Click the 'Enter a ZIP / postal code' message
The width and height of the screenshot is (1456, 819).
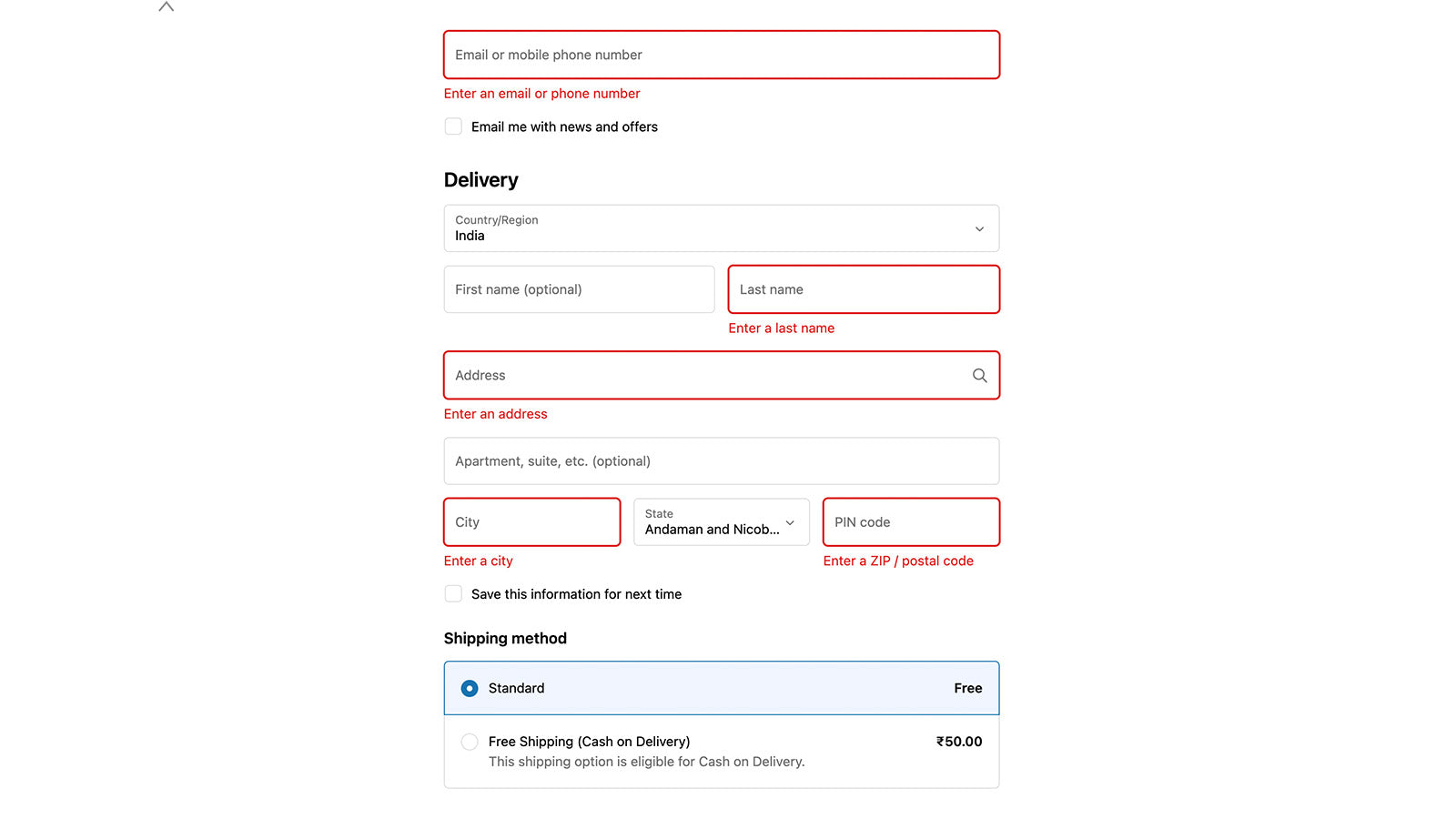[x=898, y=561]
